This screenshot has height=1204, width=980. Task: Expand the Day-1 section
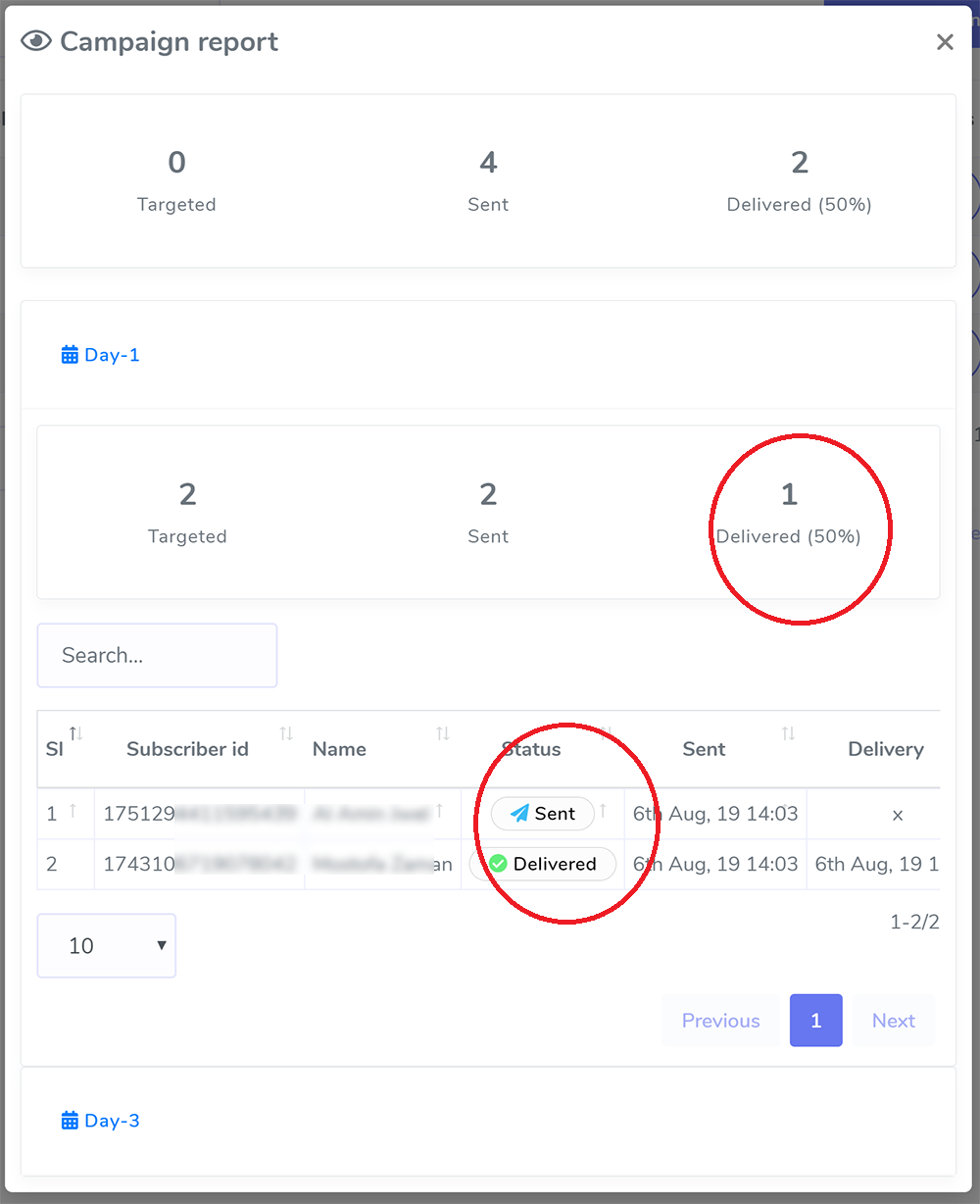(x=100, y=354)
